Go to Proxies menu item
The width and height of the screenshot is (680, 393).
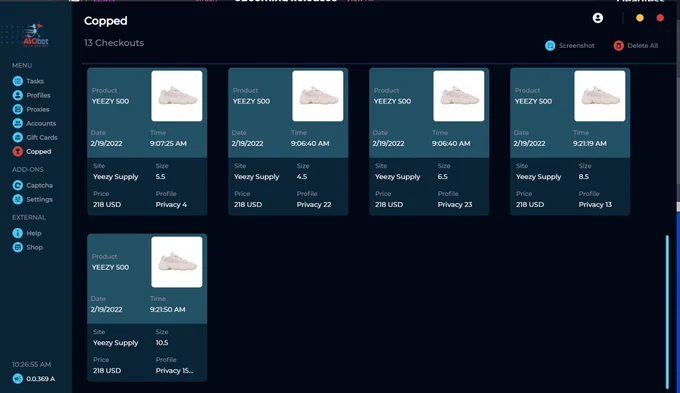38,109
